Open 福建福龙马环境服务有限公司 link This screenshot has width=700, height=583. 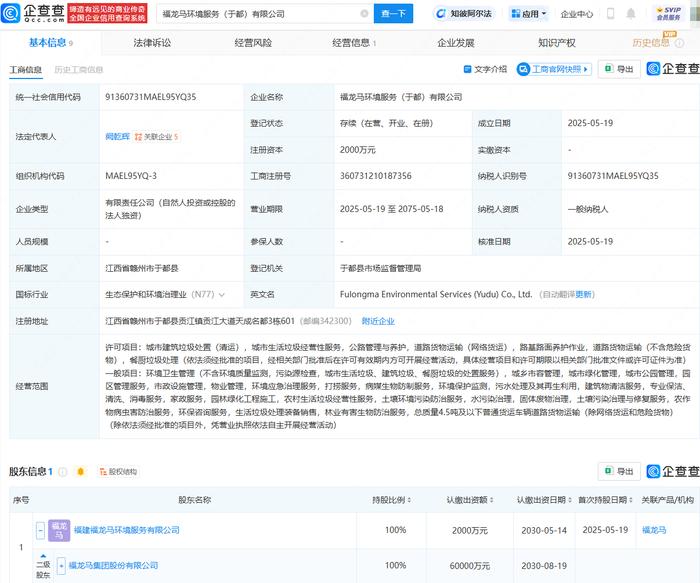(127, 530)
